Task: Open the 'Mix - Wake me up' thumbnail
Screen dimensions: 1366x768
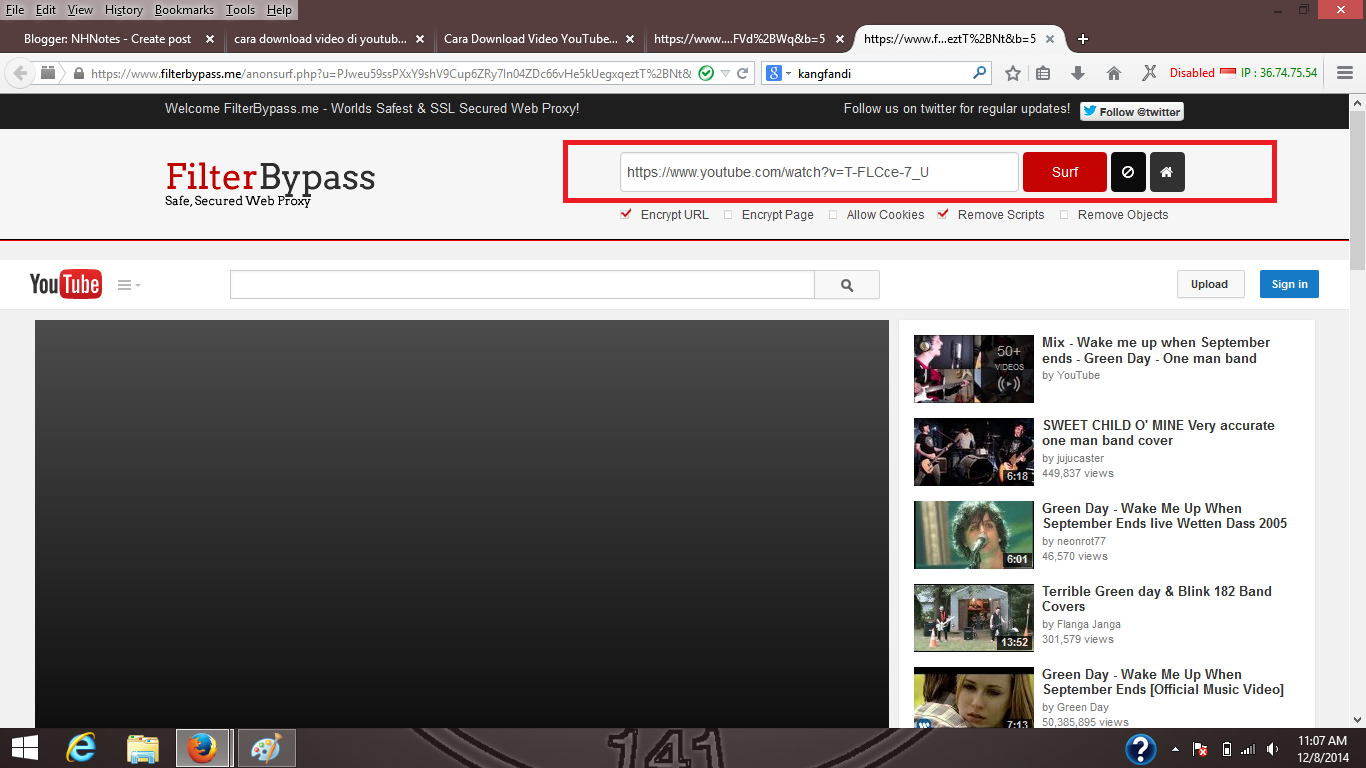Action: [974, 369]
